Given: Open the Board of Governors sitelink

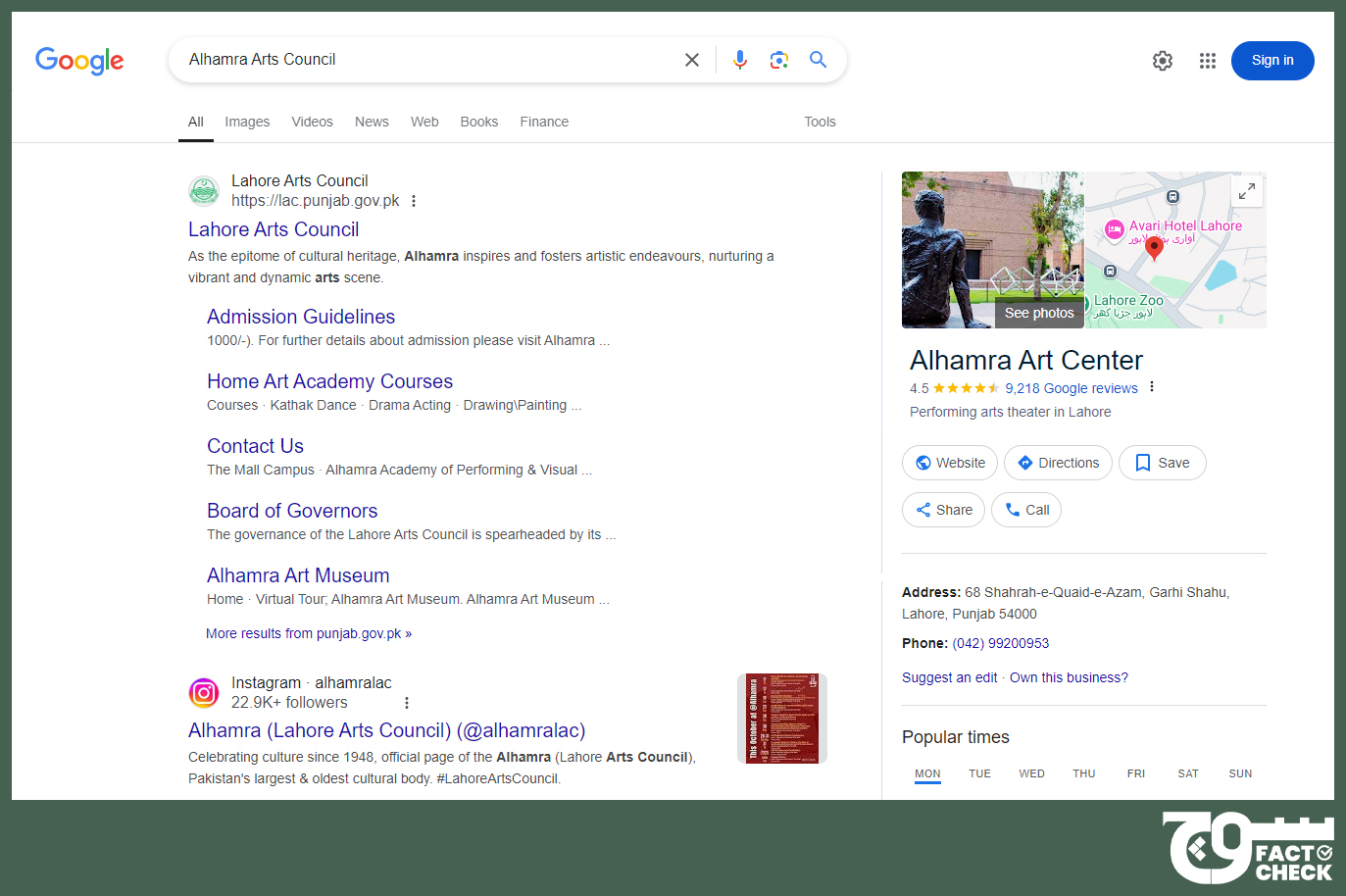Looking at the screenshot, I should tap(292, 511).
